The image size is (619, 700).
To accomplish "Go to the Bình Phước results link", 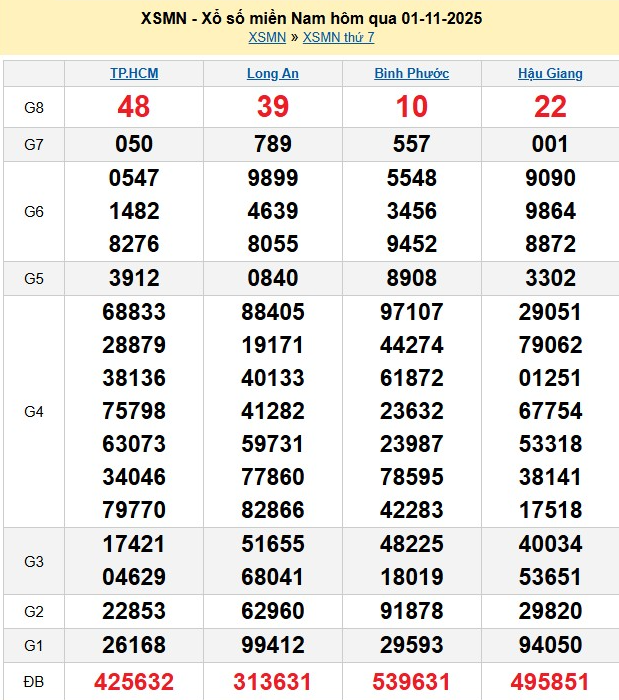I will click(411, 74).
